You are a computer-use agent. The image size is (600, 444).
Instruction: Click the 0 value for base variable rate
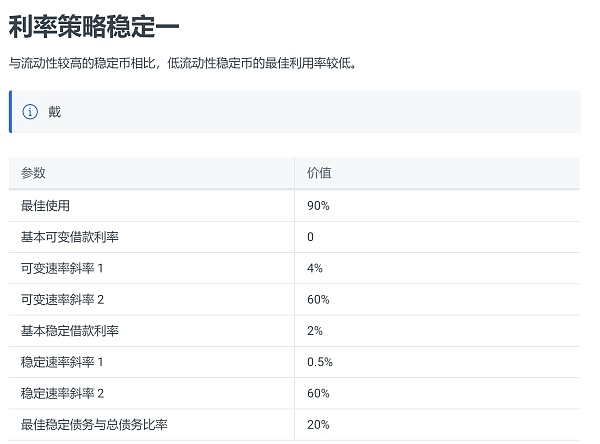[x=310, y=237]
